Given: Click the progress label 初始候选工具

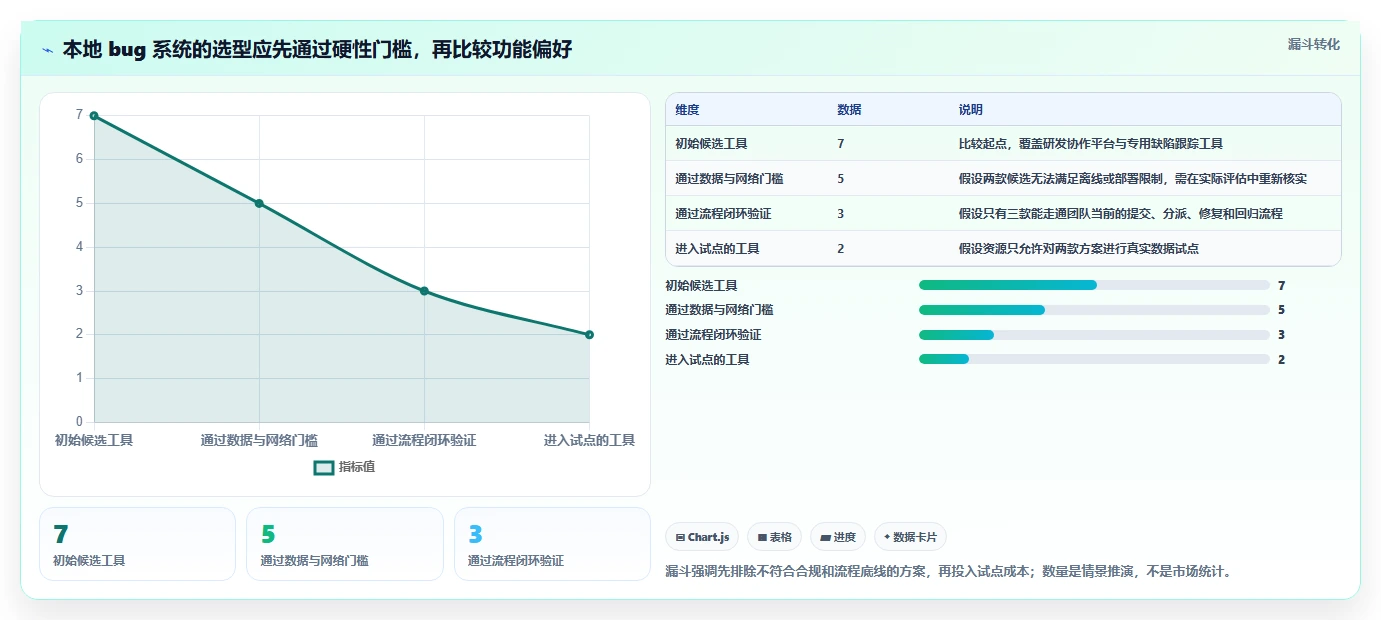Looking at the screenshot, I should (701, 285).
